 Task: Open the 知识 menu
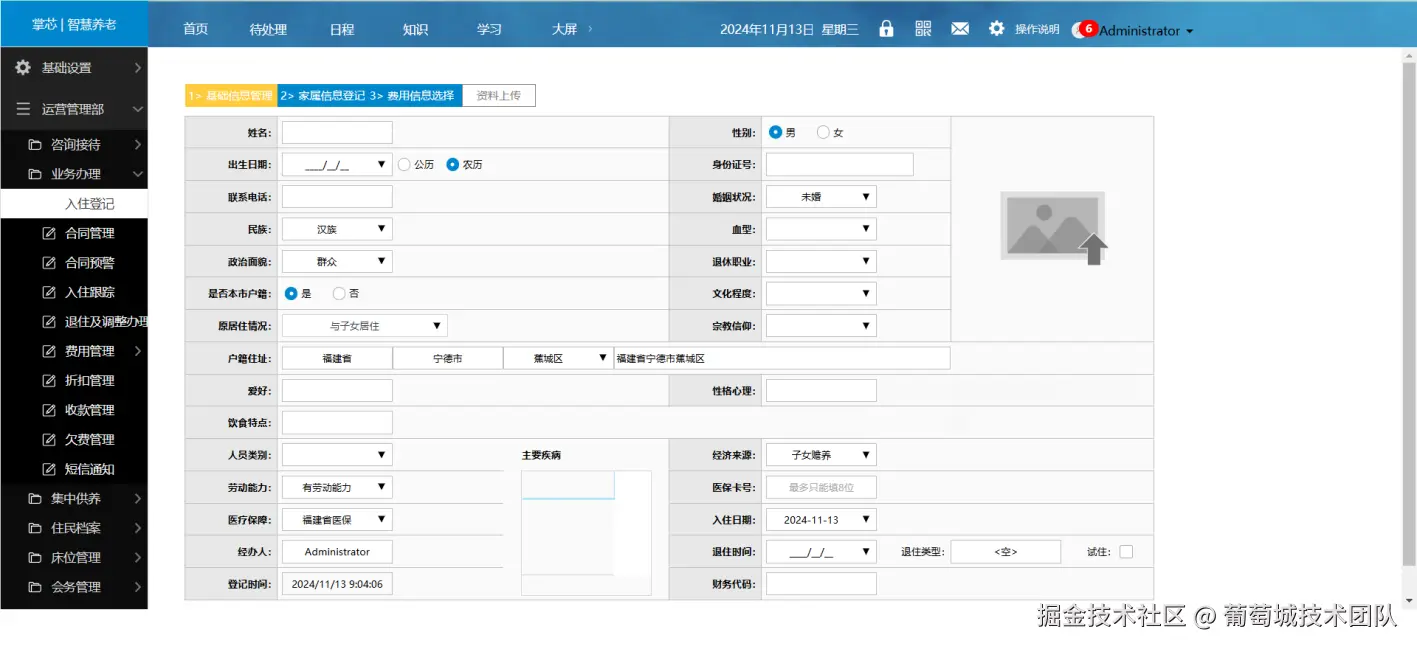415,29
